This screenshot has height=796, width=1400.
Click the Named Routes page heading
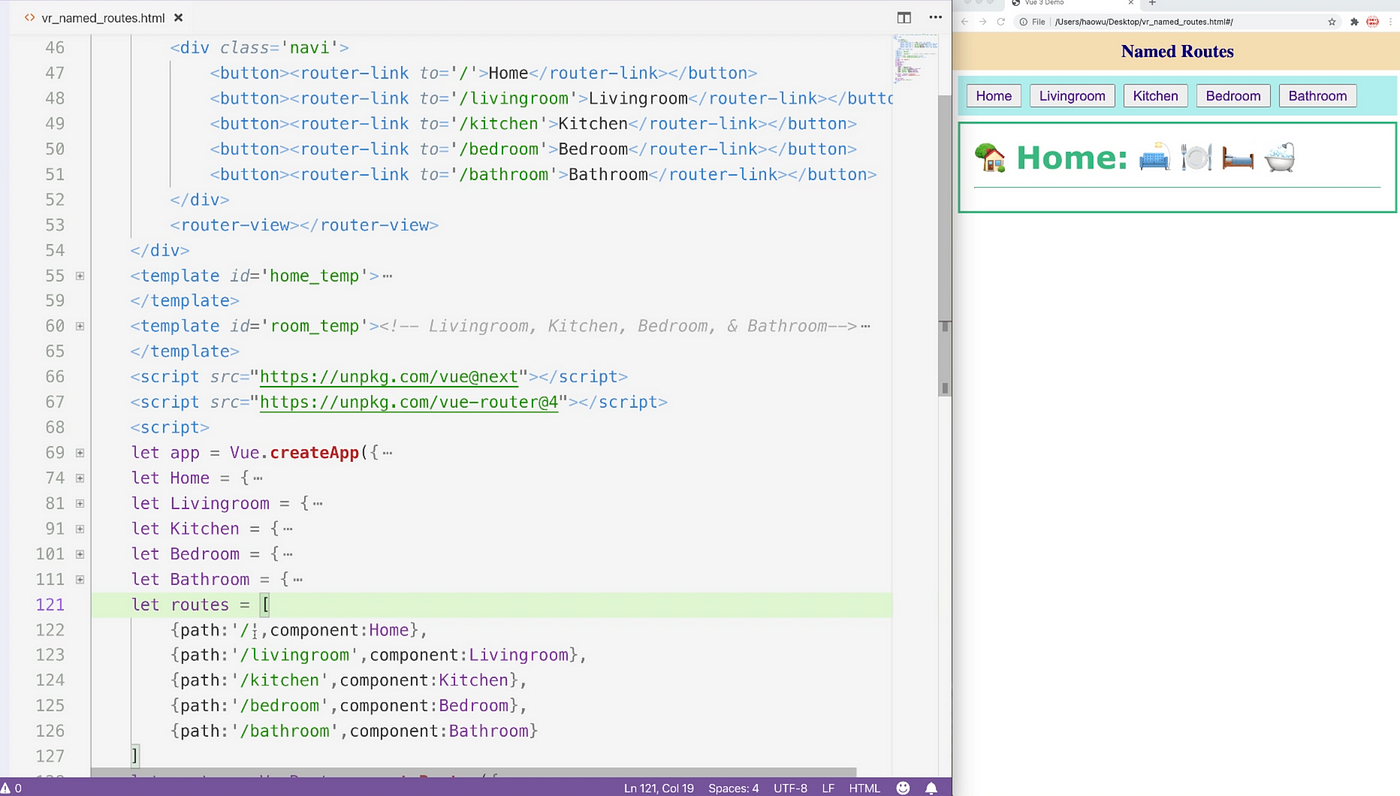point(1177,52)
